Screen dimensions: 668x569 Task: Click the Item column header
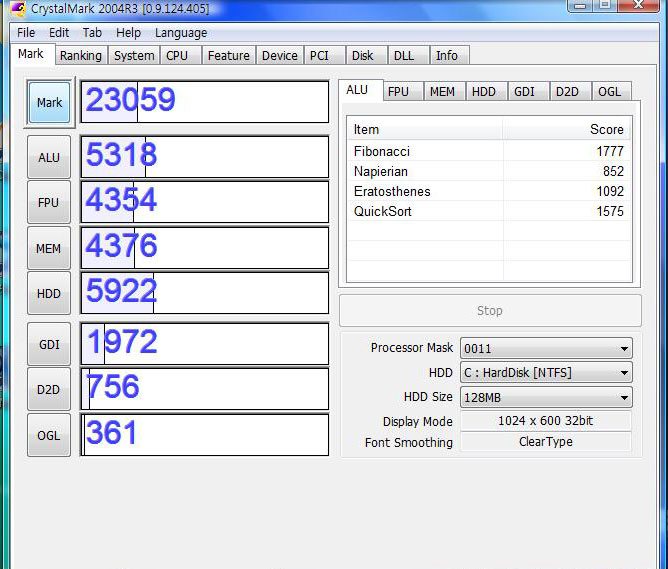point(425,129)
